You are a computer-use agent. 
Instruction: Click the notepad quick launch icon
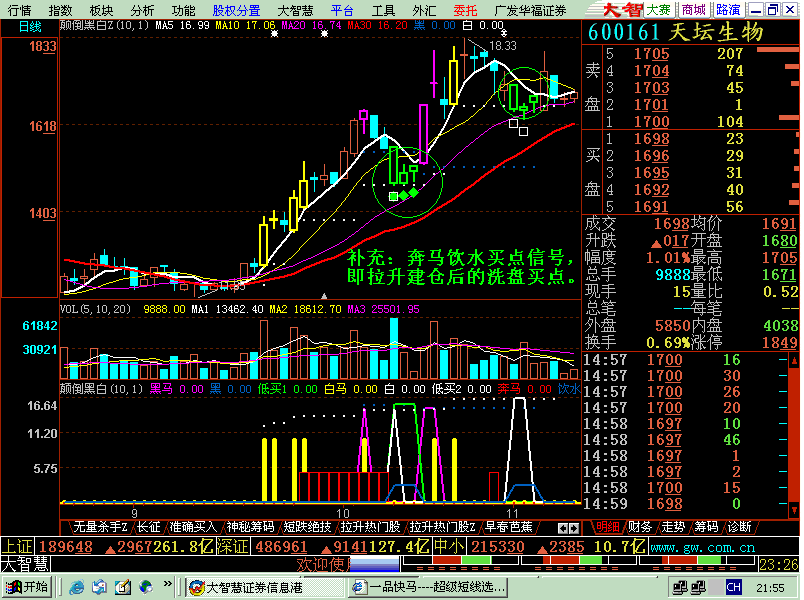[123, 587]
